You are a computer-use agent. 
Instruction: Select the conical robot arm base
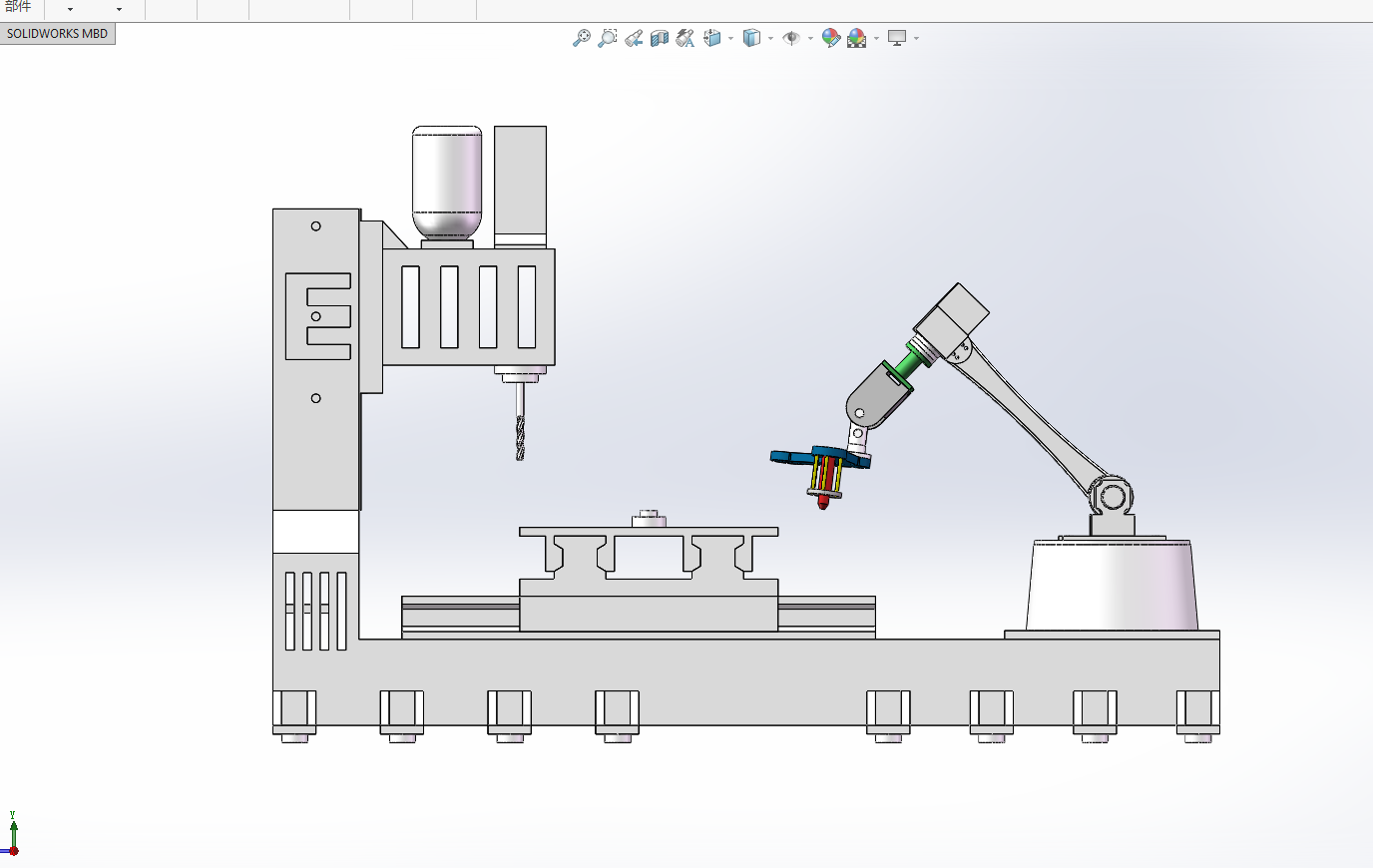[x=1112, y=586]
